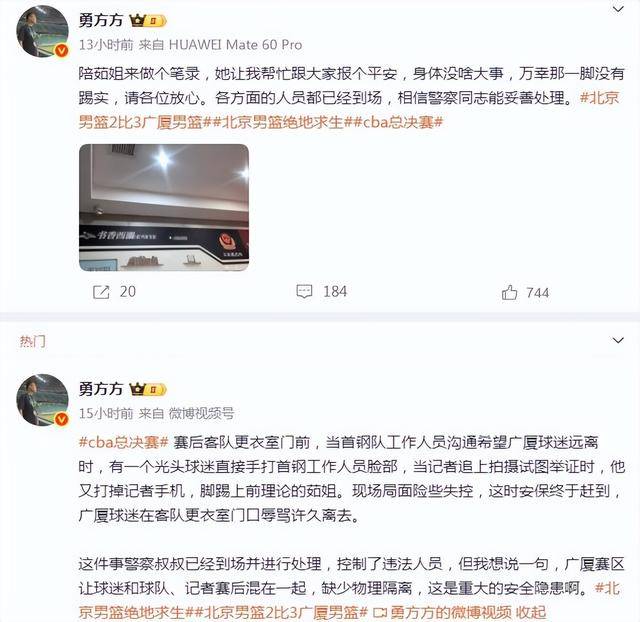Open the 热门 label tab
This screenshot has height=622, width=640.
[x=33, y=341]
